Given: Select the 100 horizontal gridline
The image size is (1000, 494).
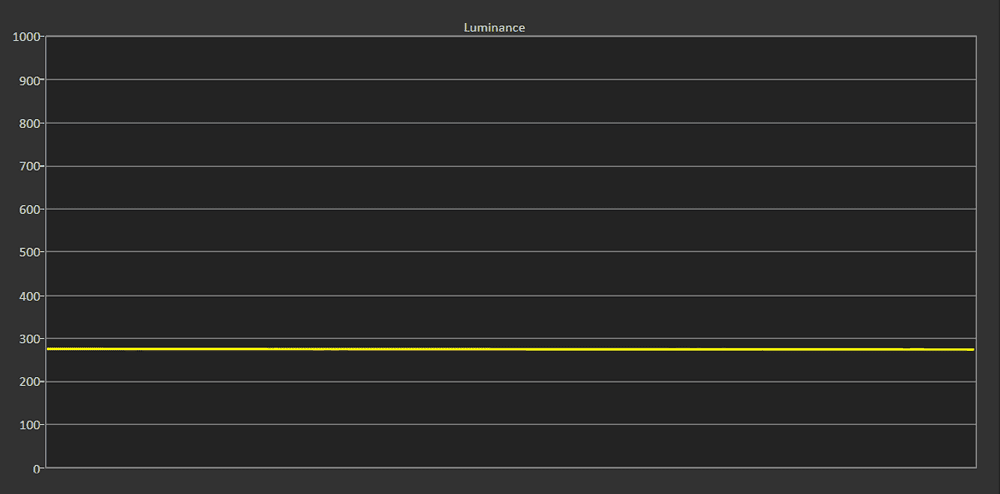Looking at the screenshot, I should 510,424.
